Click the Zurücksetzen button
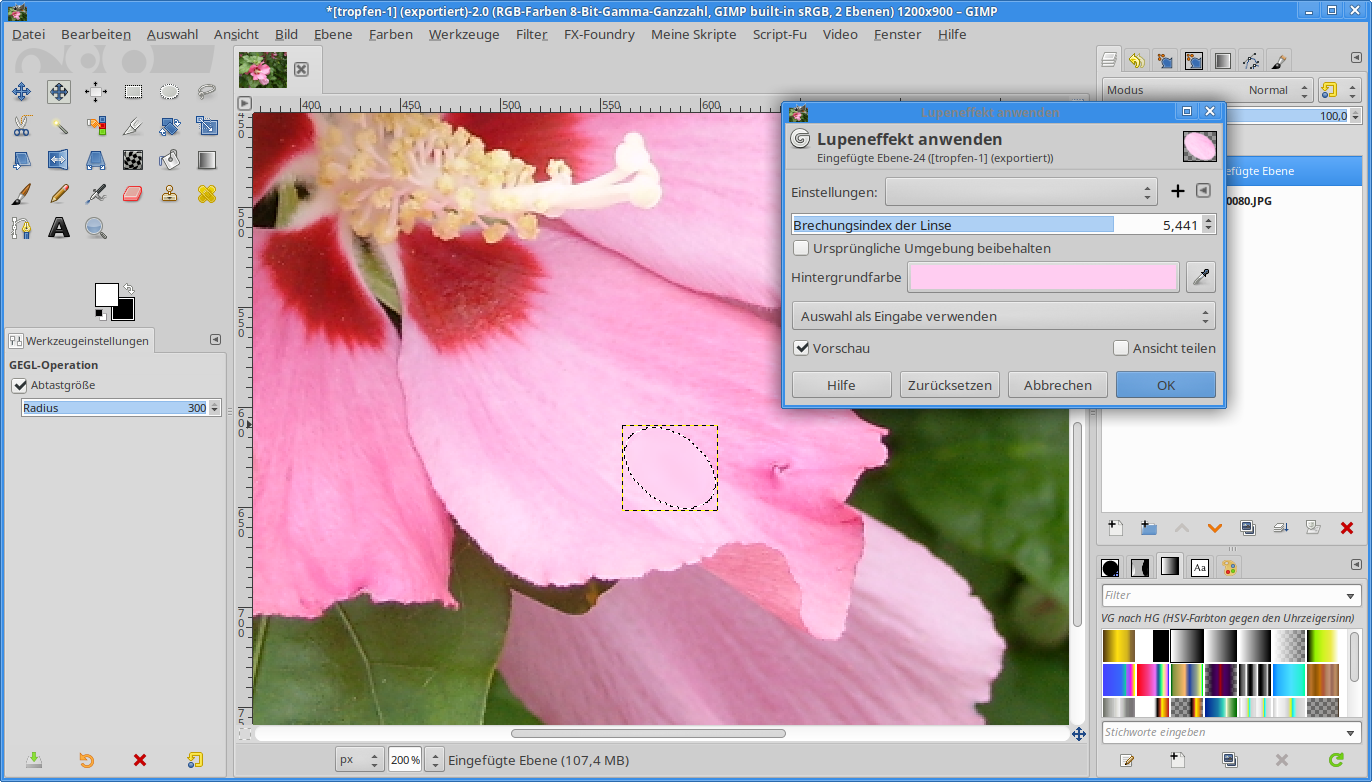 (x=949, y=385)
